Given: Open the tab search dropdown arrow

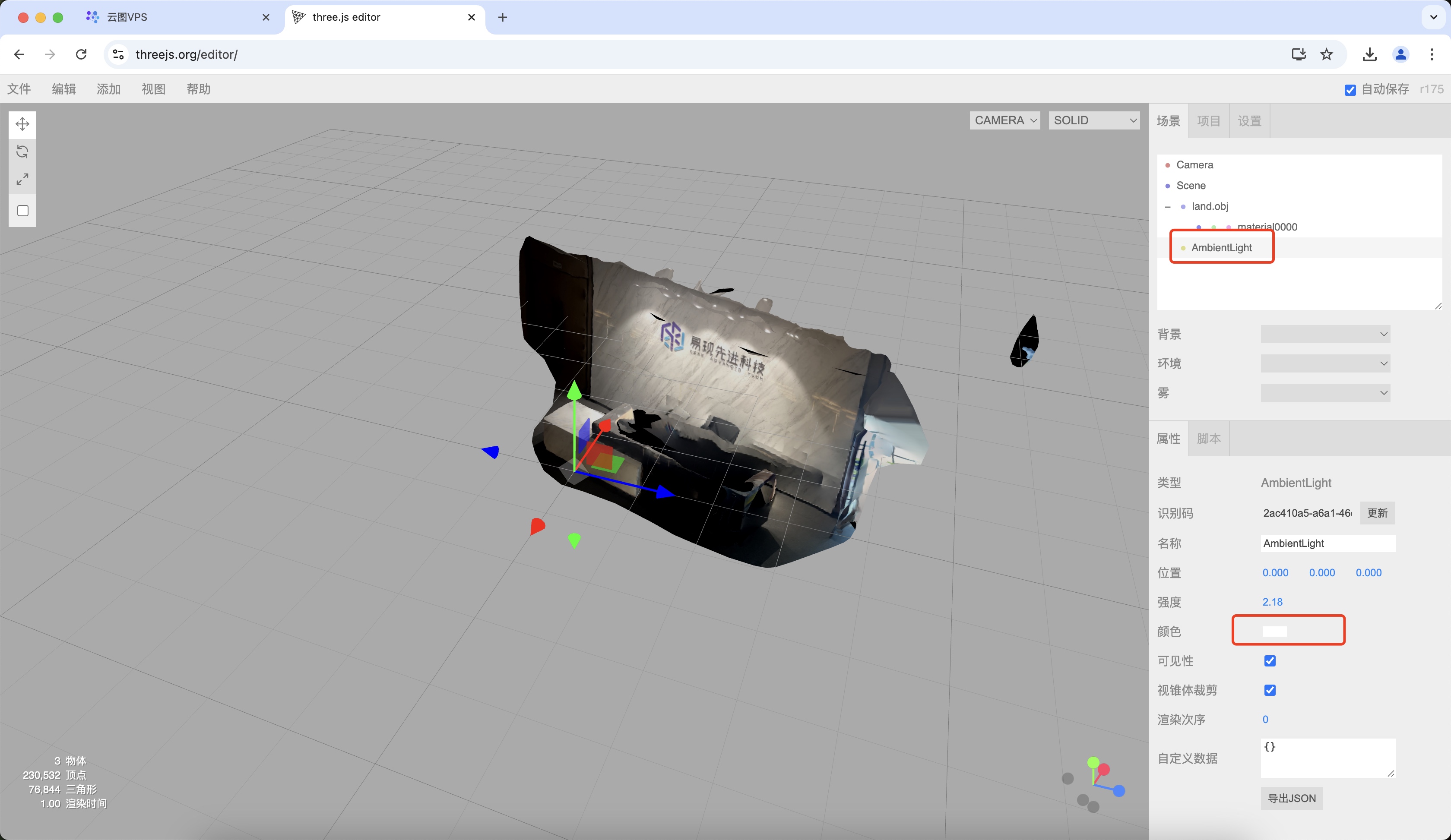Looking at the screenshot, I should pos(1434,17).
